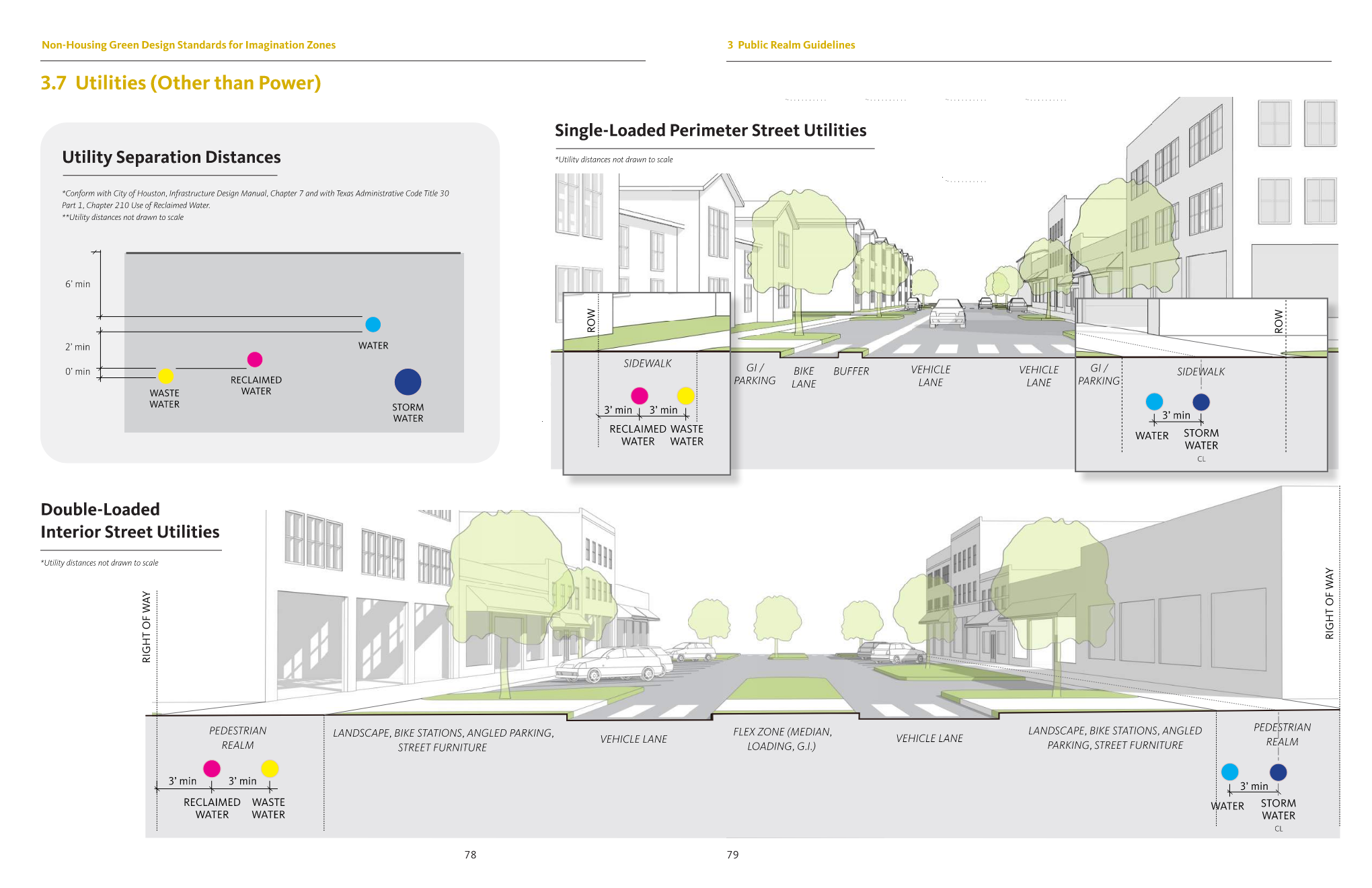1372x888 pixels.
Task: Click magenta dot under left Pedestrian Realm
Action: 212,768
